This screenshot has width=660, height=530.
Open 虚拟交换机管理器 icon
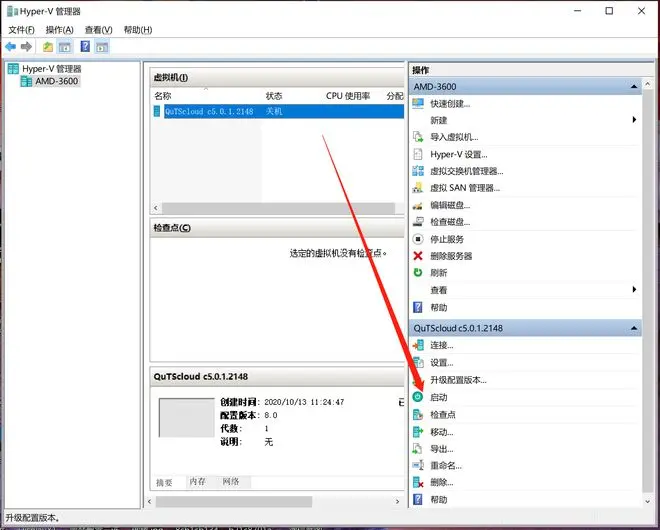pyautogui.click(x=418, y=171)
